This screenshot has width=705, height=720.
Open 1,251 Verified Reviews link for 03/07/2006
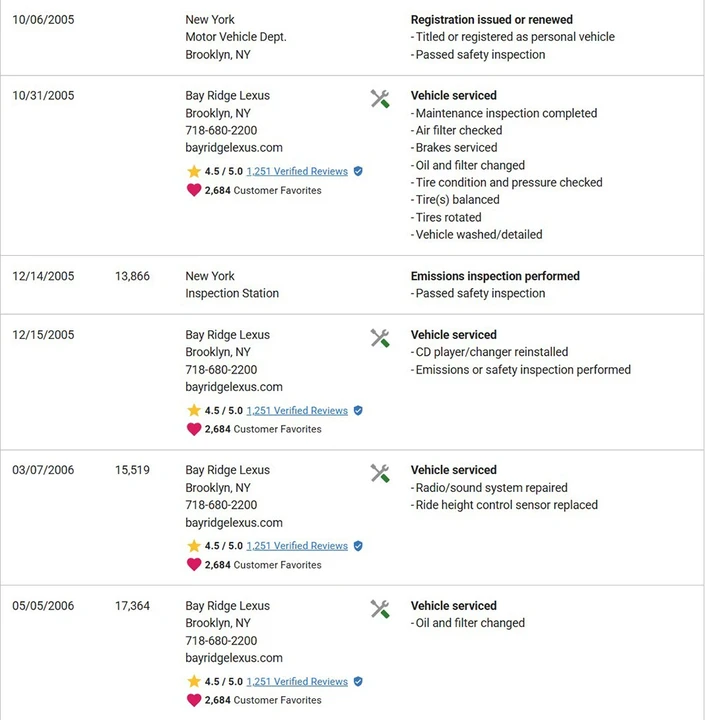297,546
